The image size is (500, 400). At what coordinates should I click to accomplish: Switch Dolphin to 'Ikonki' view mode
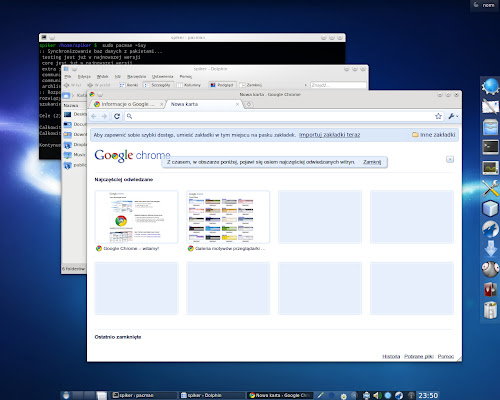pos(129,85)
